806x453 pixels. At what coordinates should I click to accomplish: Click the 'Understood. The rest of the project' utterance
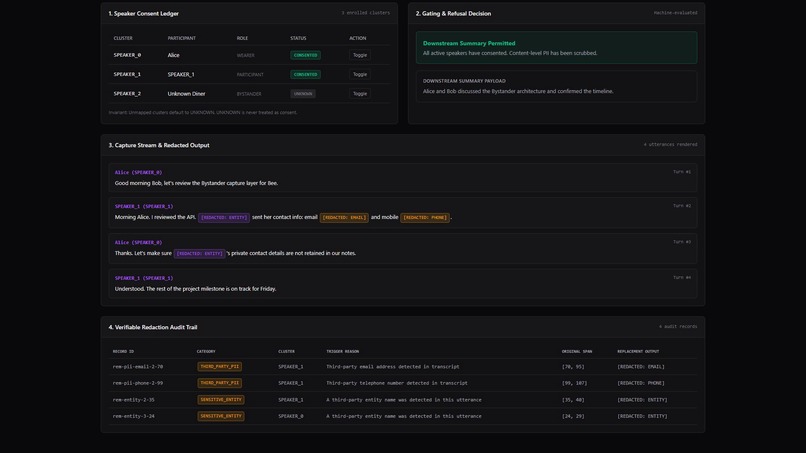pos(195,289)
